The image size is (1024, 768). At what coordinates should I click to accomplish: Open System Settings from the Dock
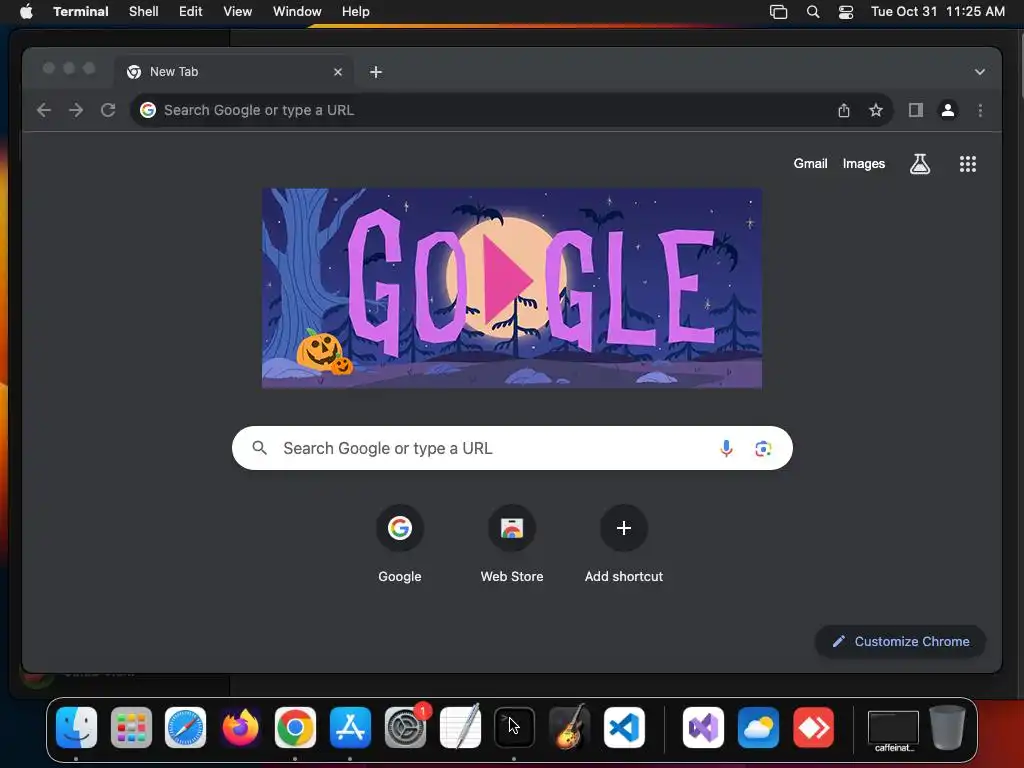click(x=405, y=728)
